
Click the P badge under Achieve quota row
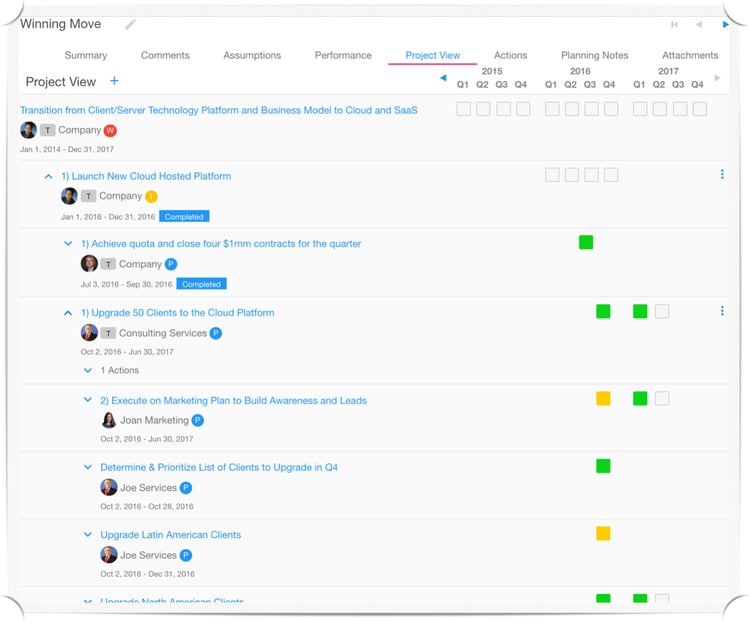coord(171,264)
